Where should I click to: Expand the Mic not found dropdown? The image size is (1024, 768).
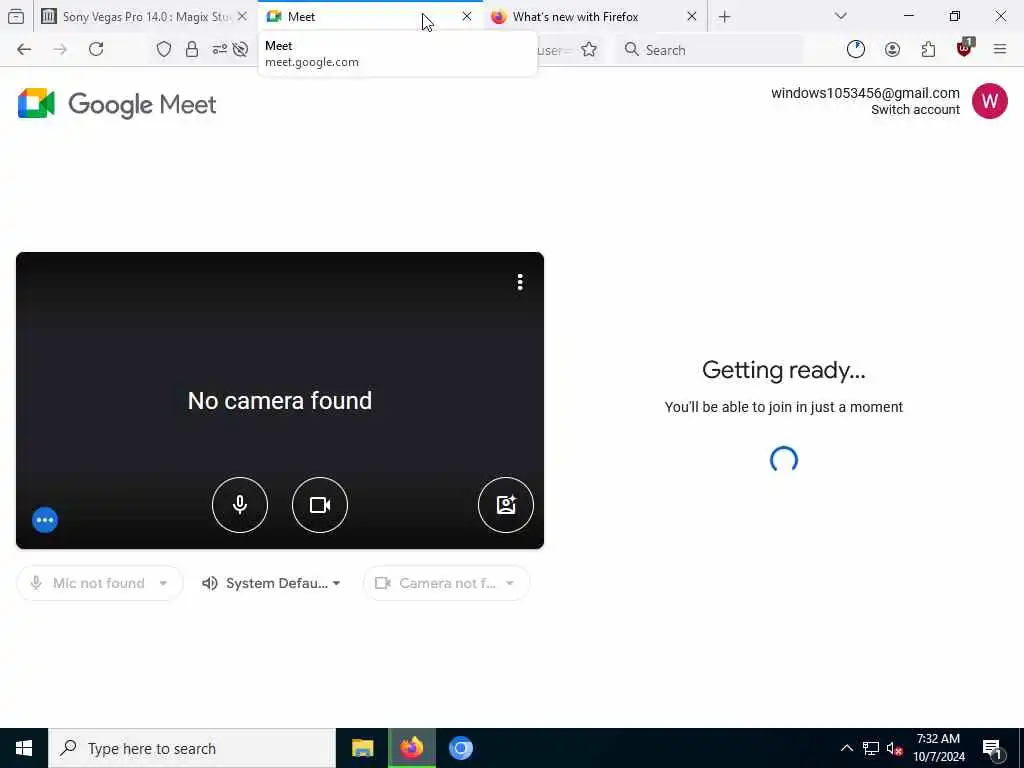click(99, 583)
